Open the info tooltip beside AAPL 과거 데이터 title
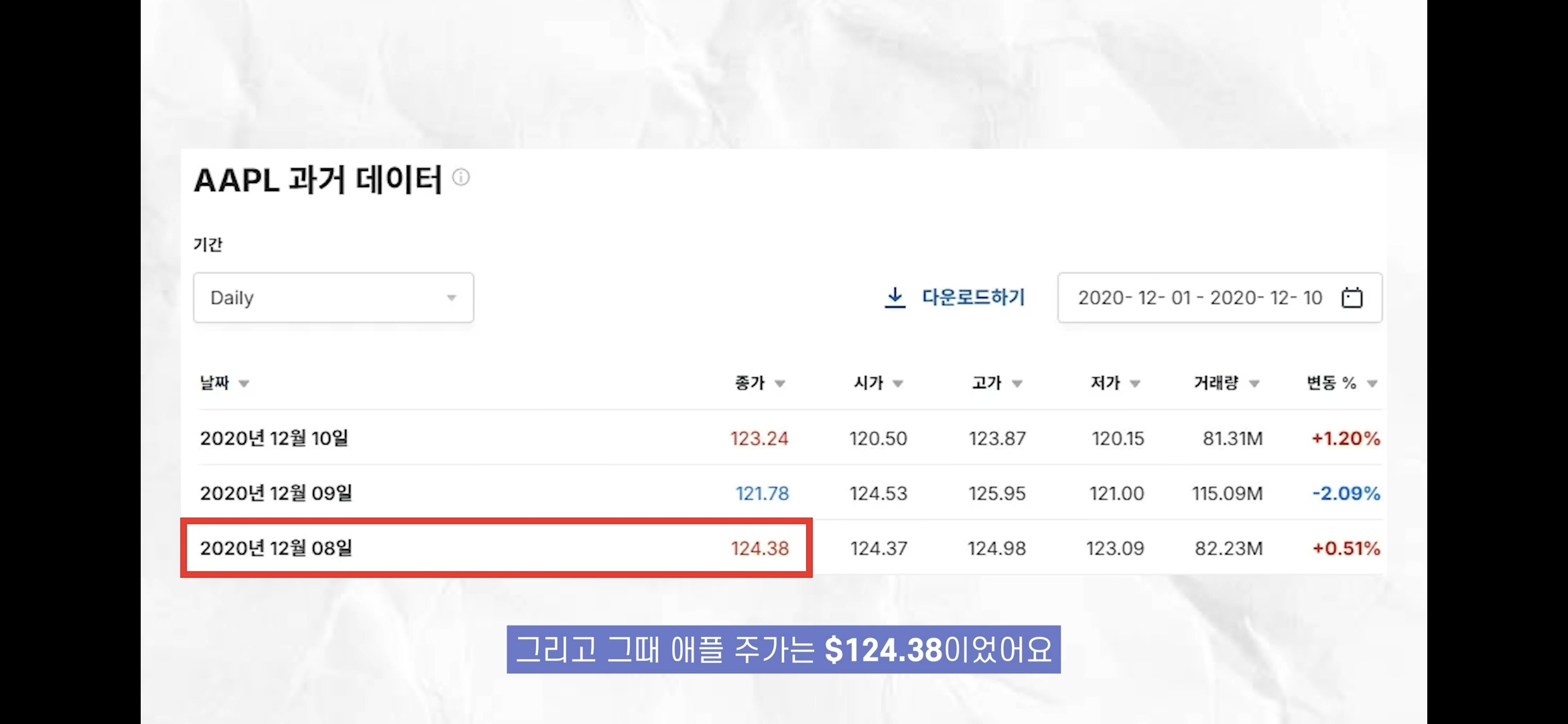 point(462,178)
